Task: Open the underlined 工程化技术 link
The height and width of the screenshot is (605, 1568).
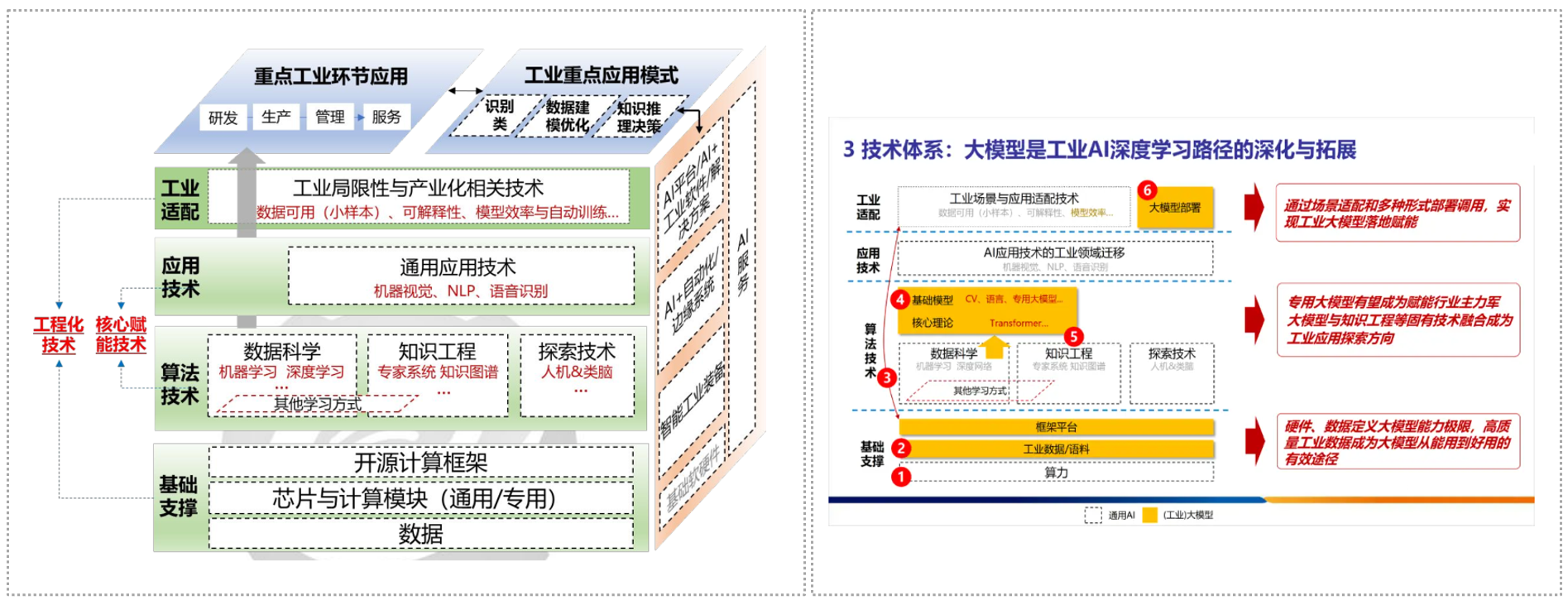Action: click(59, 334)
